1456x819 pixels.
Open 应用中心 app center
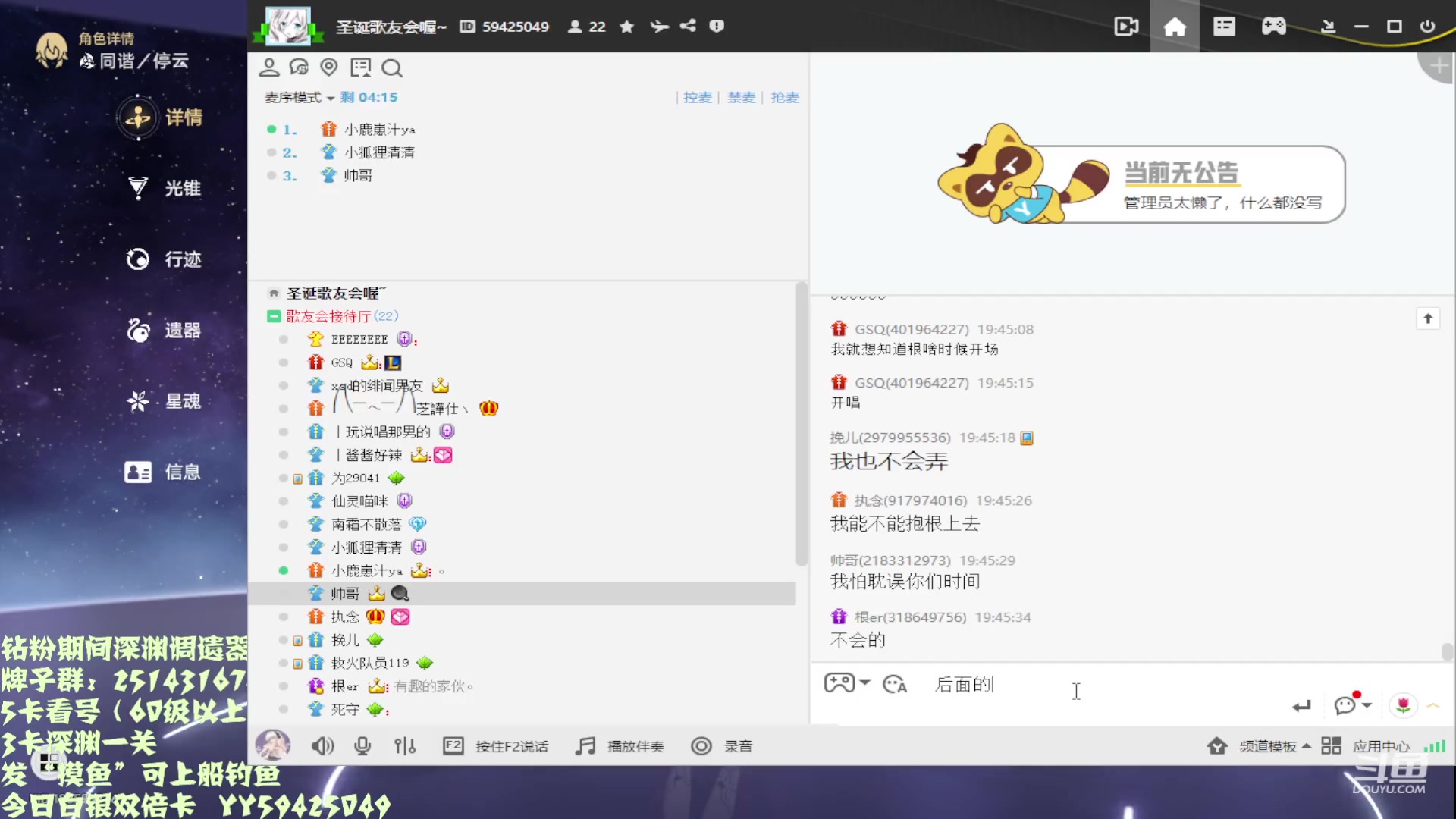(x=1365, y=746)
